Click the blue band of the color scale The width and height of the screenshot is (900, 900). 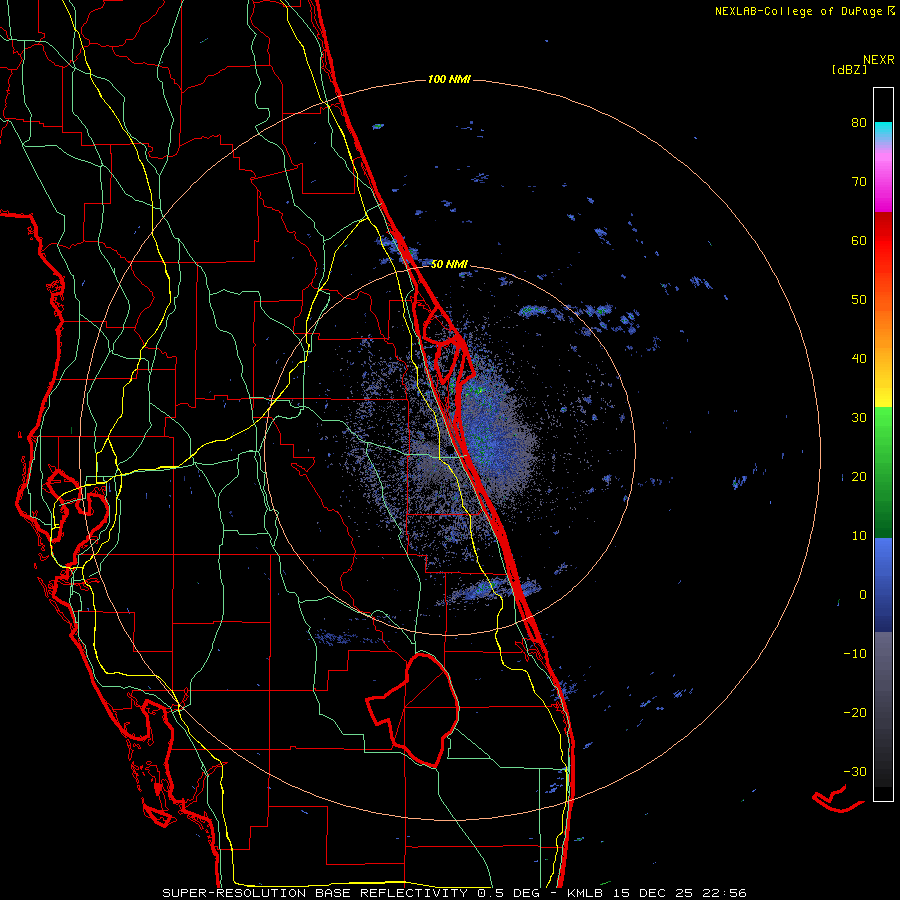(883, 585)
